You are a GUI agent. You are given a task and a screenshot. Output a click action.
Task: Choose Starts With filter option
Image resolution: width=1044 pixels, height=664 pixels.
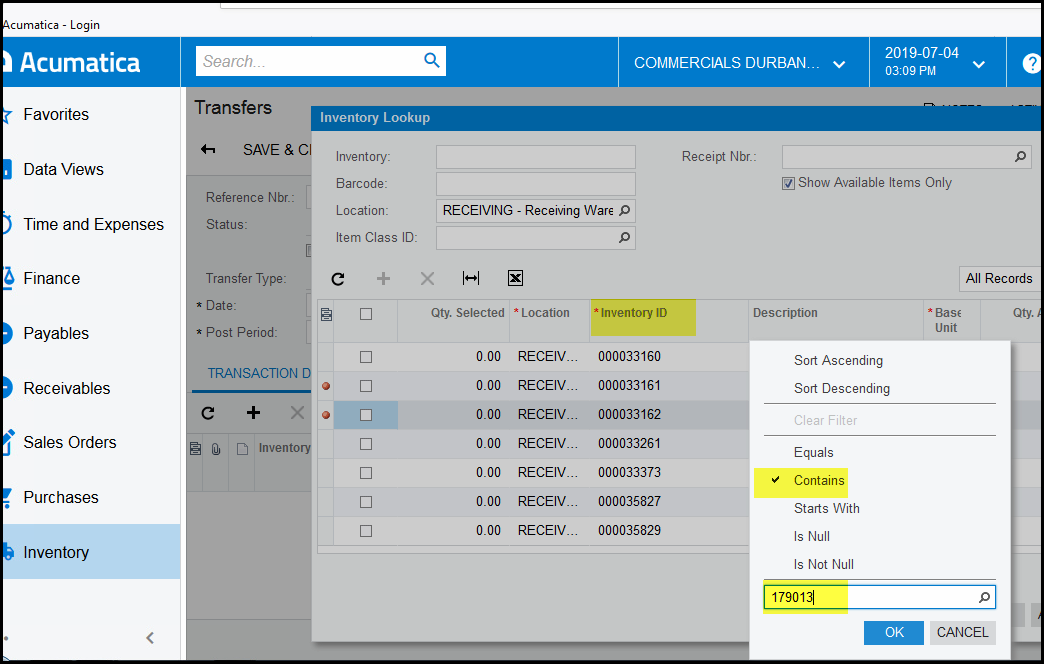[x=826, y=508]
